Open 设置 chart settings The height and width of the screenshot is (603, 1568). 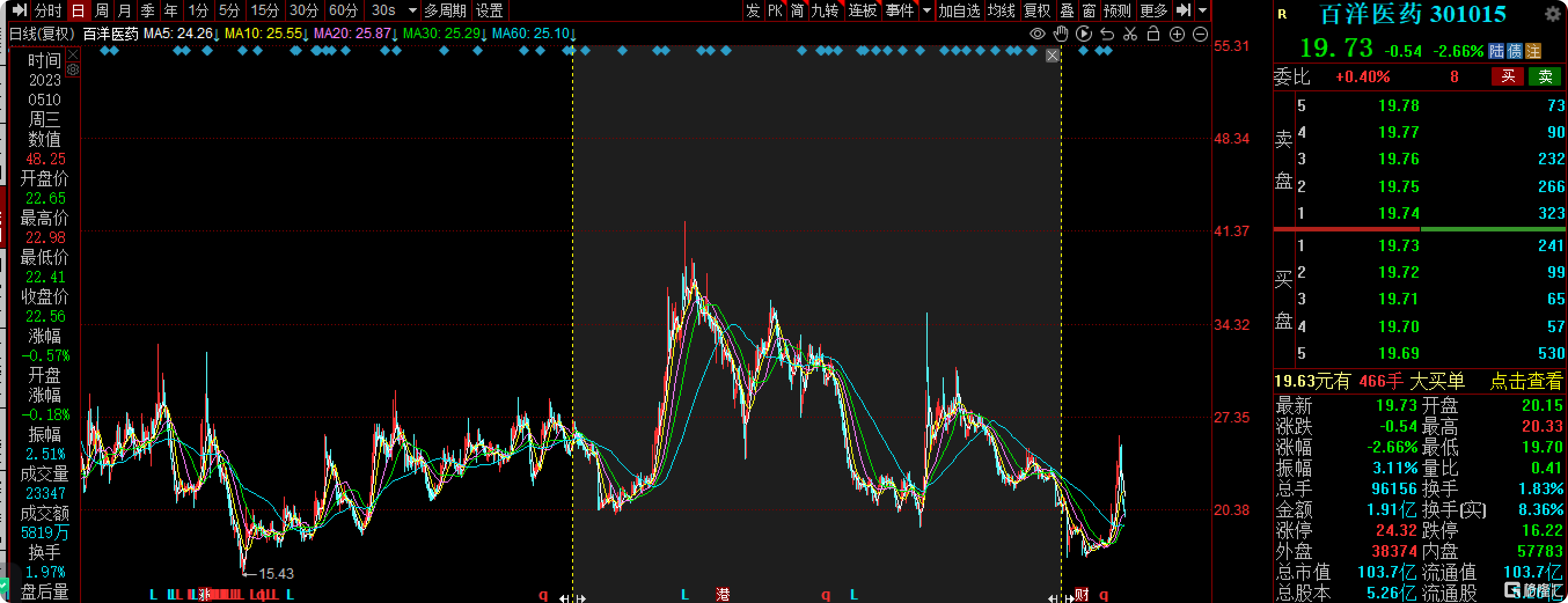[489, 10]
